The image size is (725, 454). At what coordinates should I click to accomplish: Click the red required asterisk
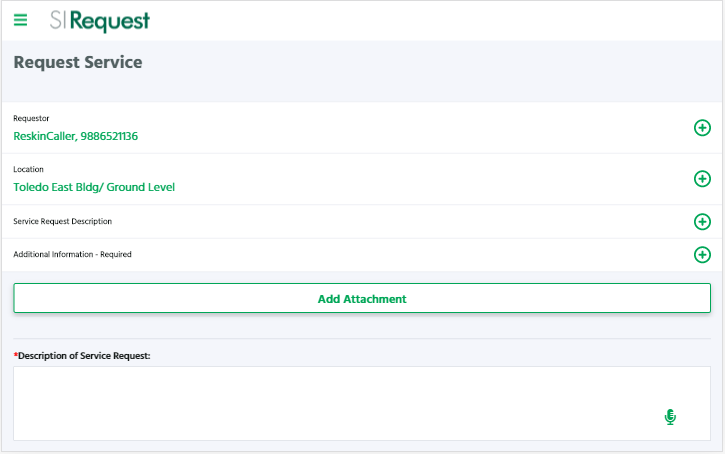click(x=15, y=355)
